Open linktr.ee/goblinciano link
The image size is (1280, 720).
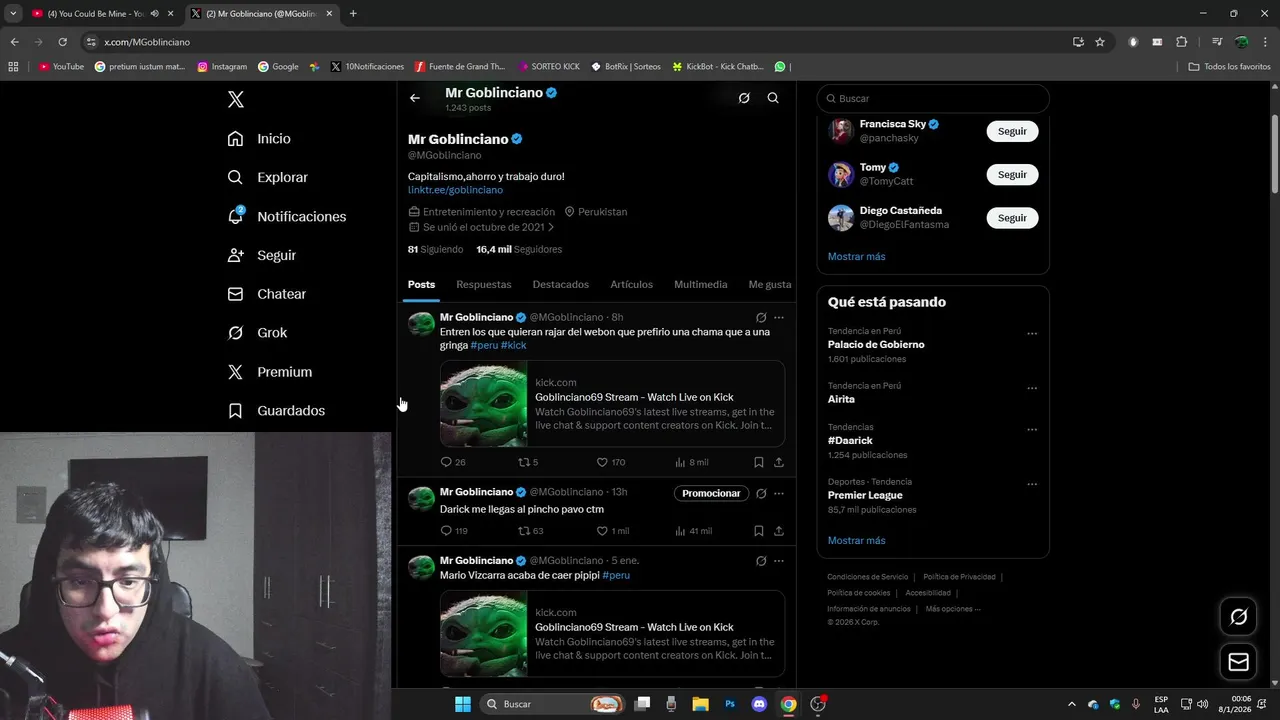(x=455, y=190)
